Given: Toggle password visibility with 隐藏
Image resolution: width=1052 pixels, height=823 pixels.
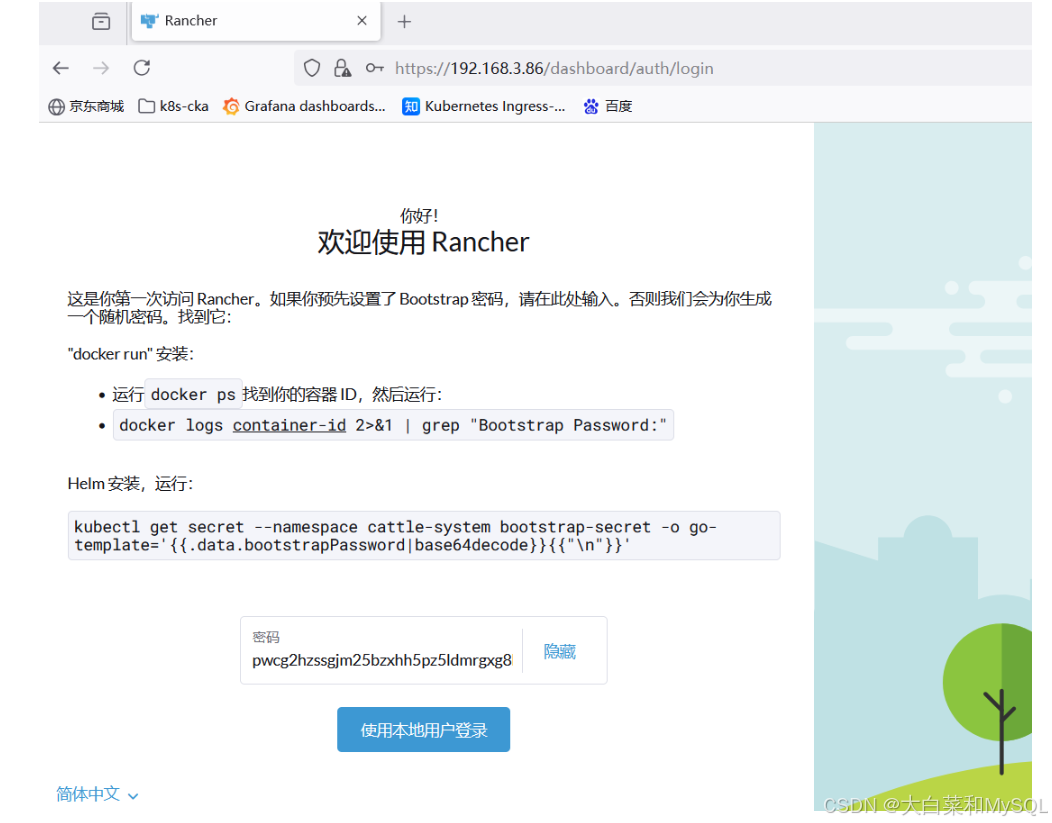Looking at the screenshot, I should pyautogui.click(x=560, y=651).
